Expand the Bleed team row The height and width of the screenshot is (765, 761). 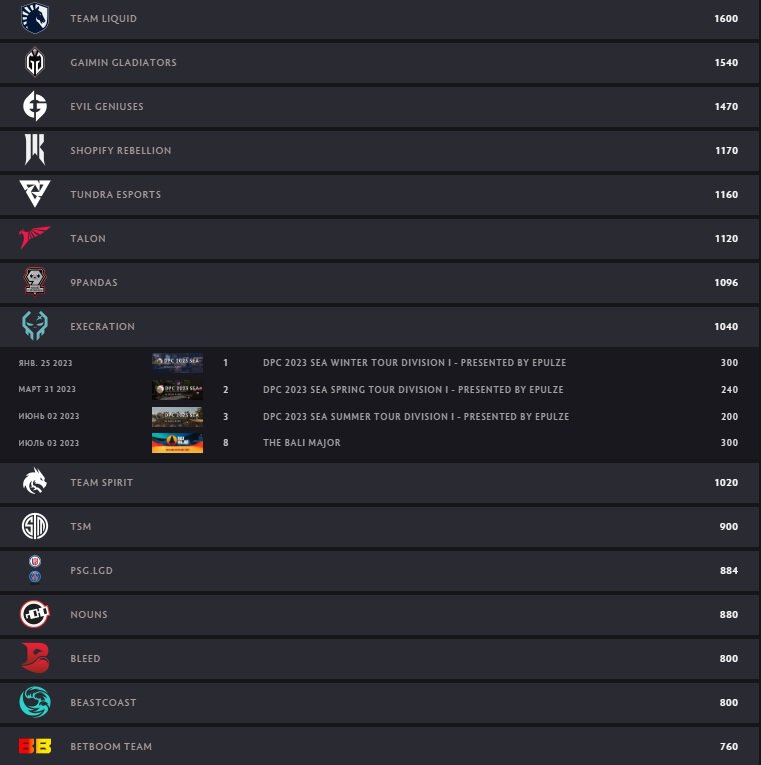coord(380,659)
